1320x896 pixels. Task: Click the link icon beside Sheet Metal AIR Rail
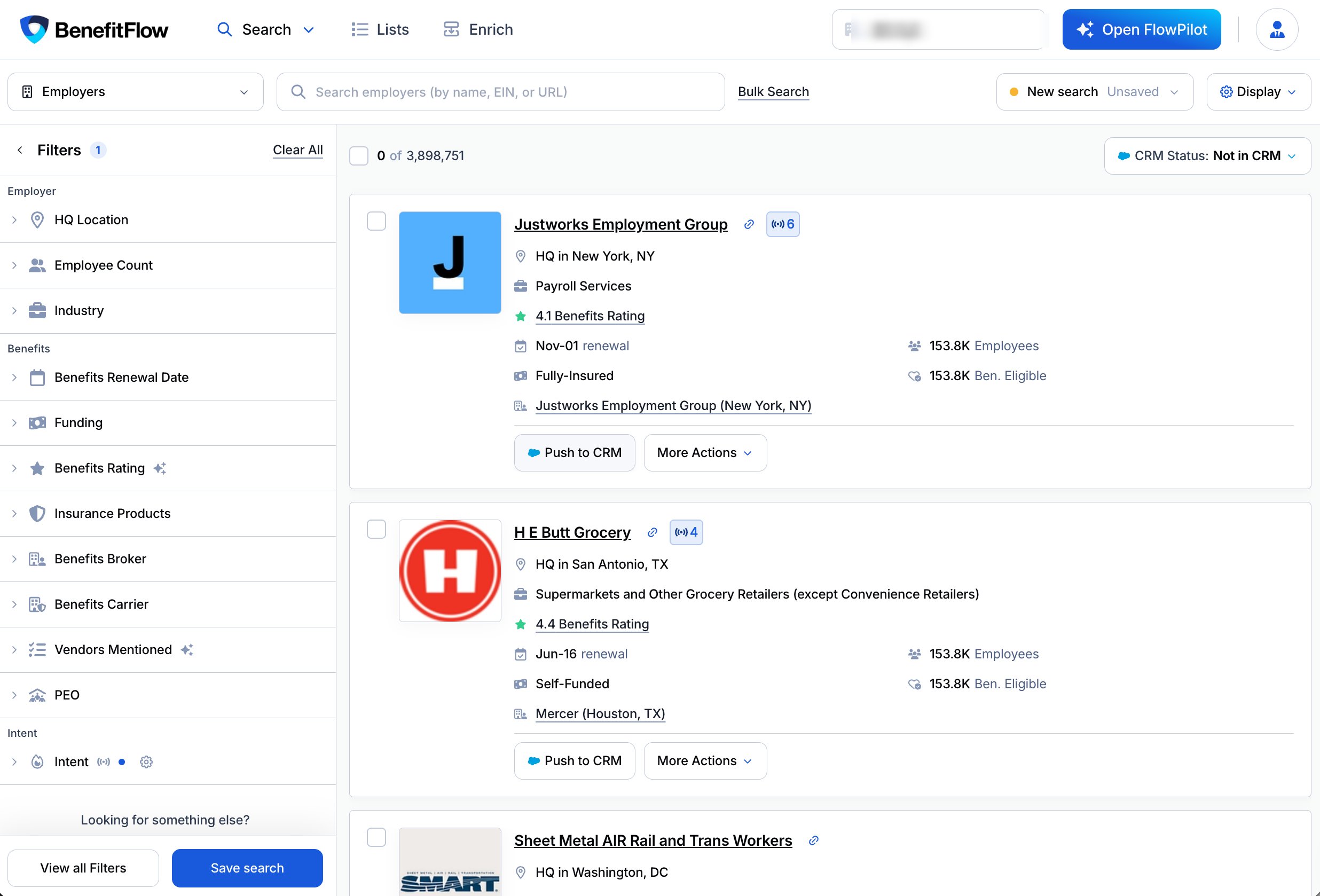[x=813, y=840]
